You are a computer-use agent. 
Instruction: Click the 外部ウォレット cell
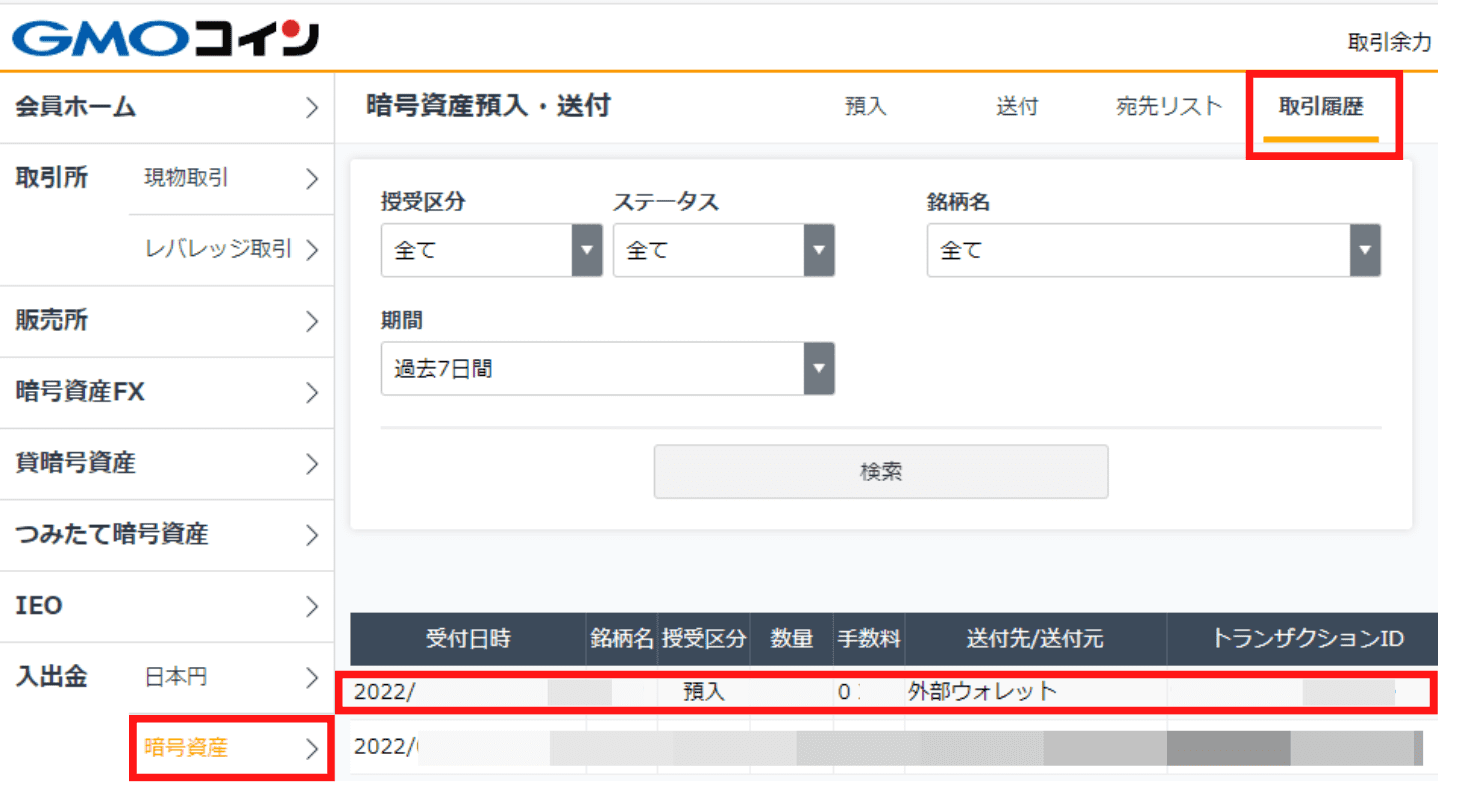(x=982, y=691)
